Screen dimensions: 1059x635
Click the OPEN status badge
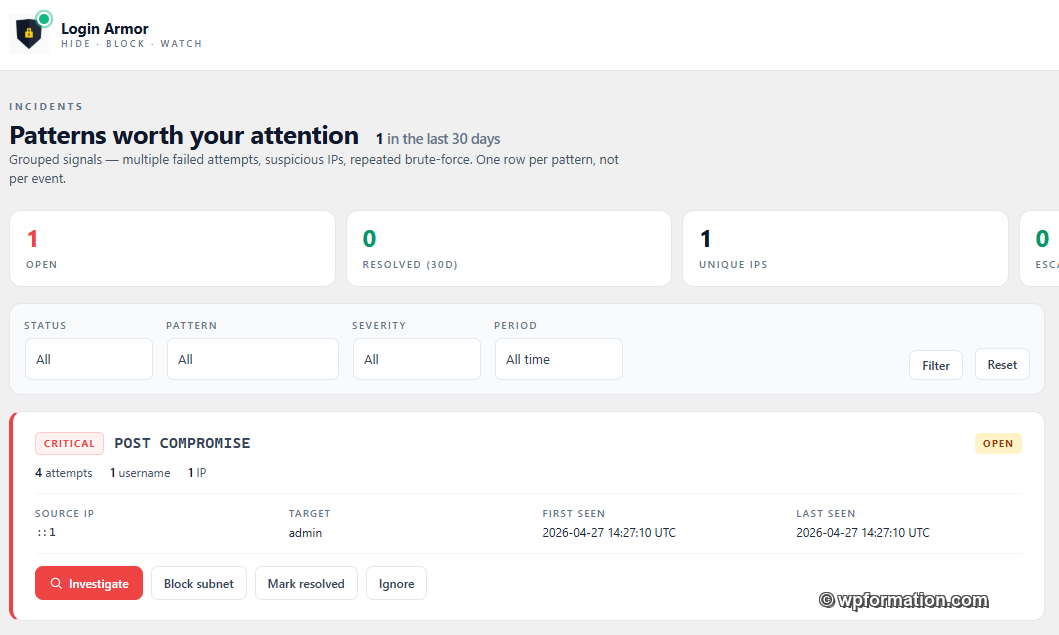998,443
